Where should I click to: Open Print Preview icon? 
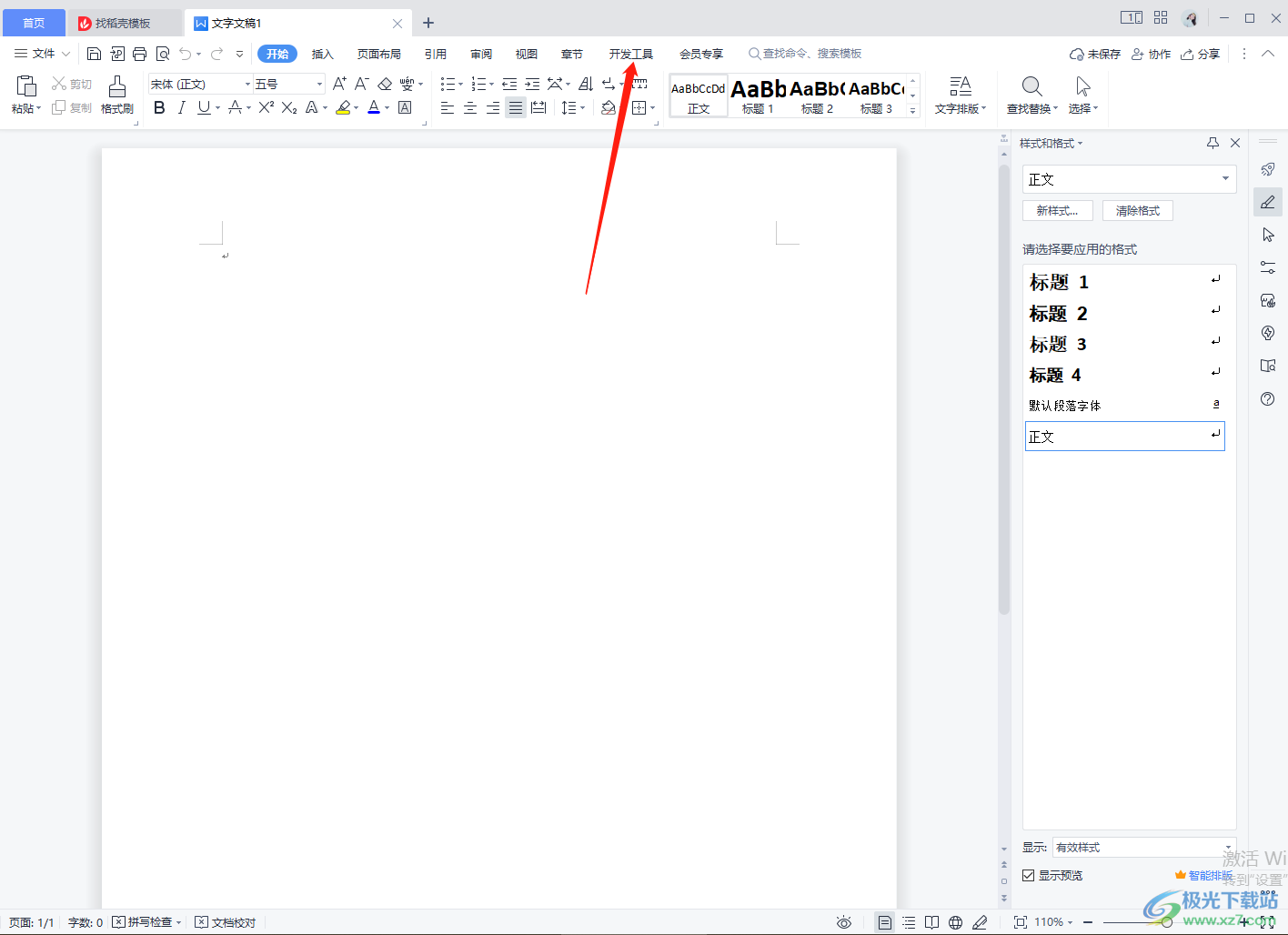[x=163, y=54]
